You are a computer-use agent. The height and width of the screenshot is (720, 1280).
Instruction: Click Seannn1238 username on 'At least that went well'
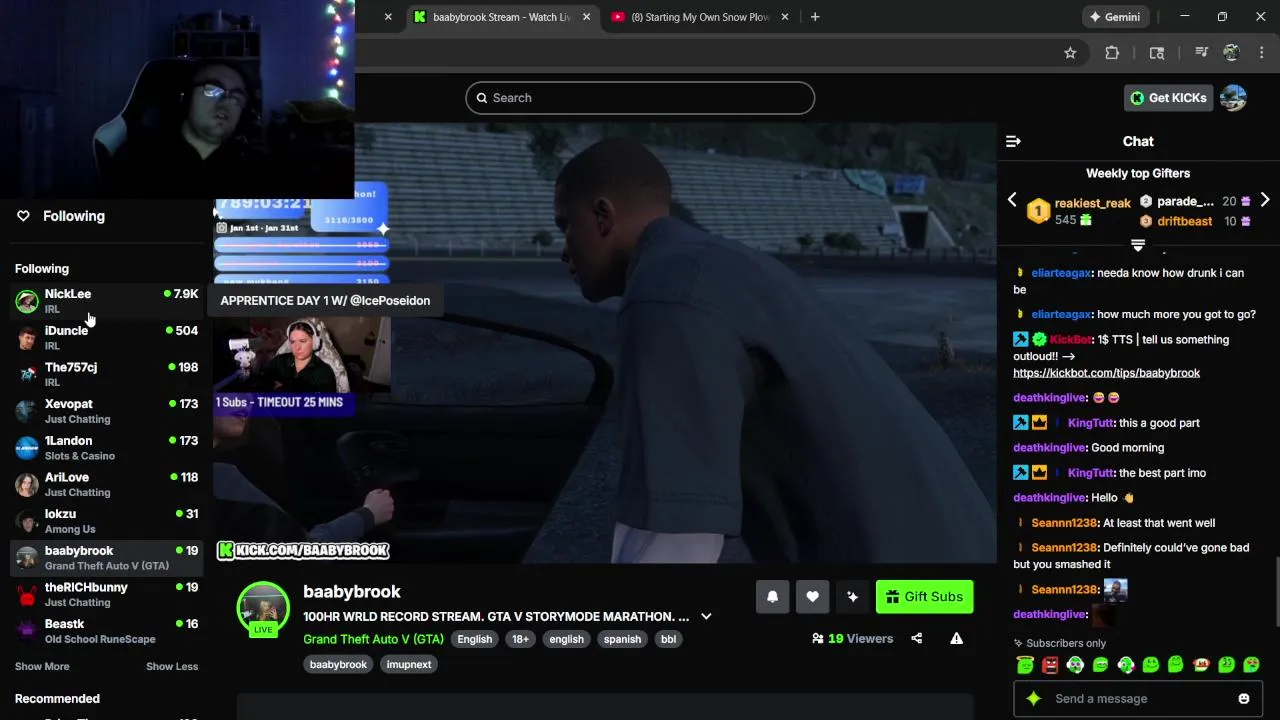click(x=1064, y=523)
